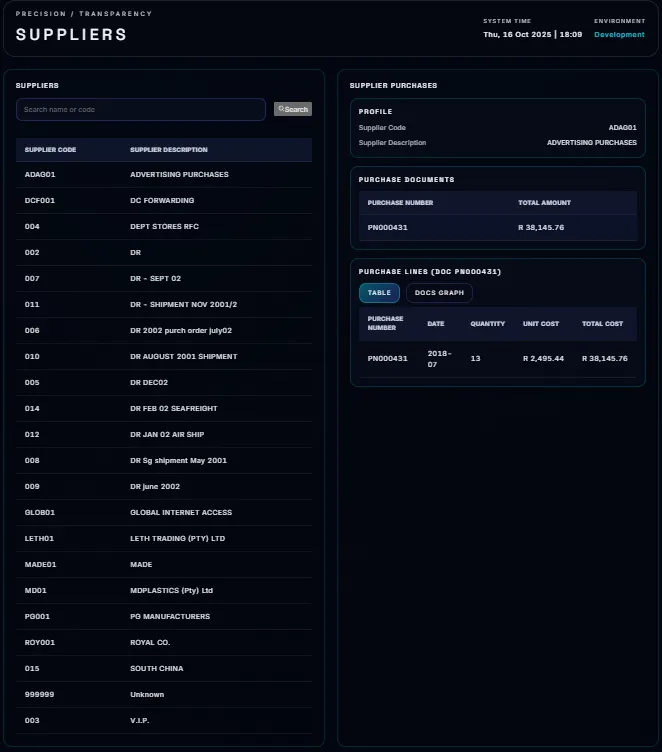Select MDPLASTICS (Pty) Ltd supplier
The width and height of the screenshot is (662, 752).
[x=164, y=590]
